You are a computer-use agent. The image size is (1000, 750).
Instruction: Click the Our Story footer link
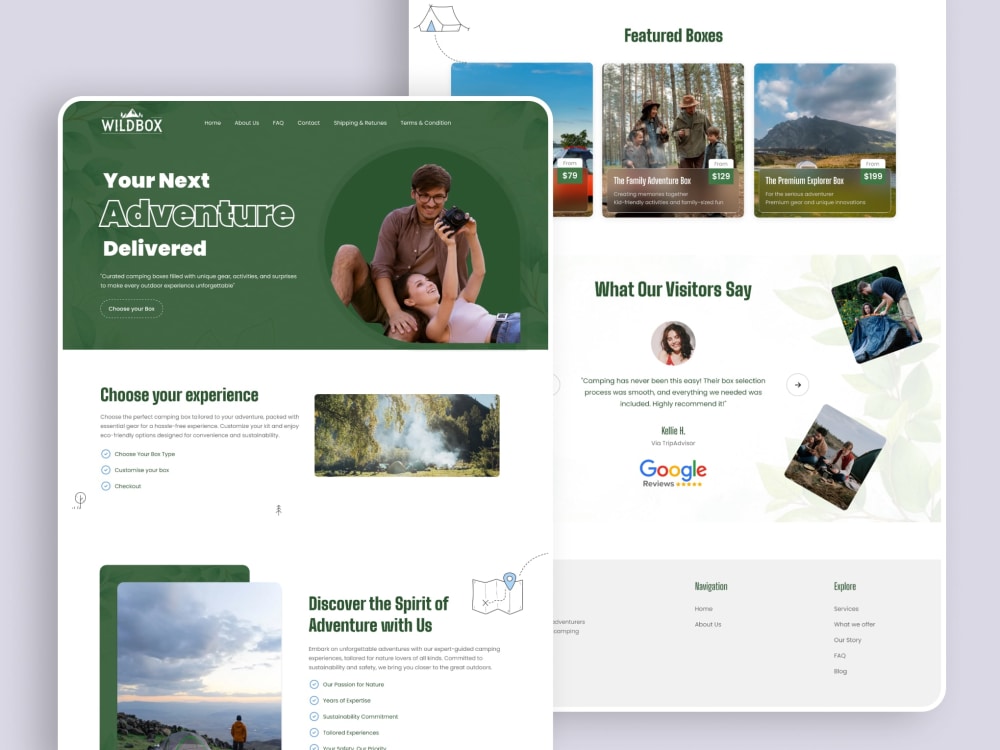(847, 640)
